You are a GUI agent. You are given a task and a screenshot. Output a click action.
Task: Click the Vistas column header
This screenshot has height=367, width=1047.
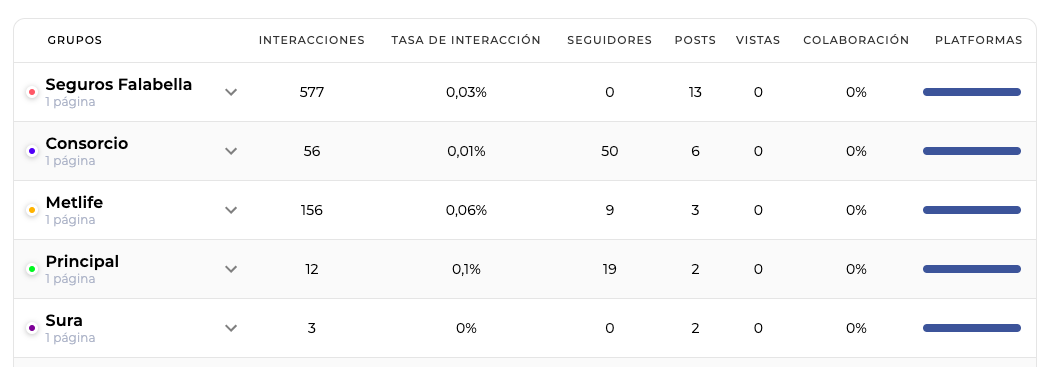(758, 40)
